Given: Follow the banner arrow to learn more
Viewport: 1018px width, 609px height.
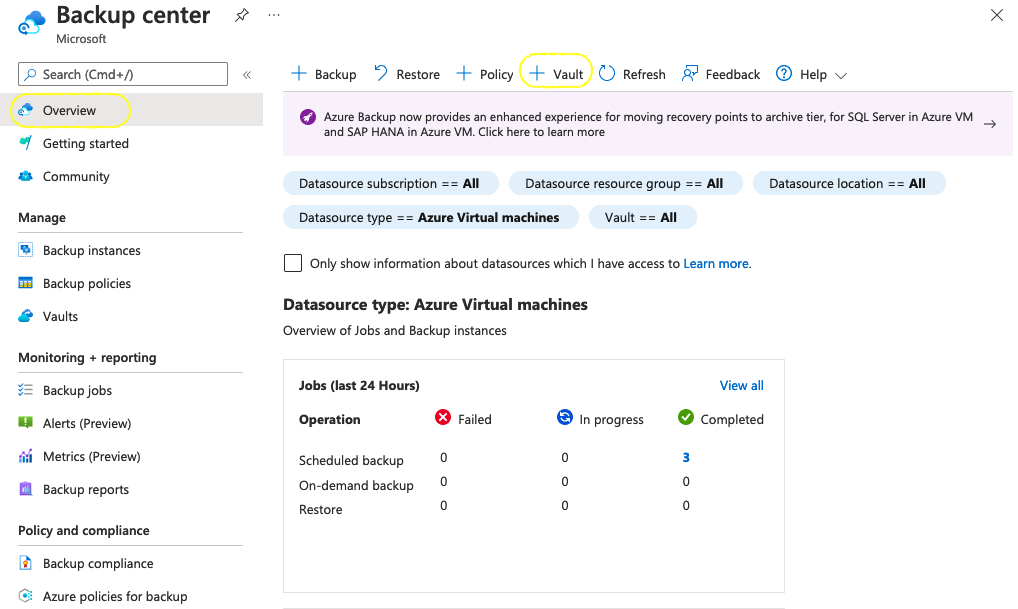Looking at the screenshot, I should tap(990, 124).
